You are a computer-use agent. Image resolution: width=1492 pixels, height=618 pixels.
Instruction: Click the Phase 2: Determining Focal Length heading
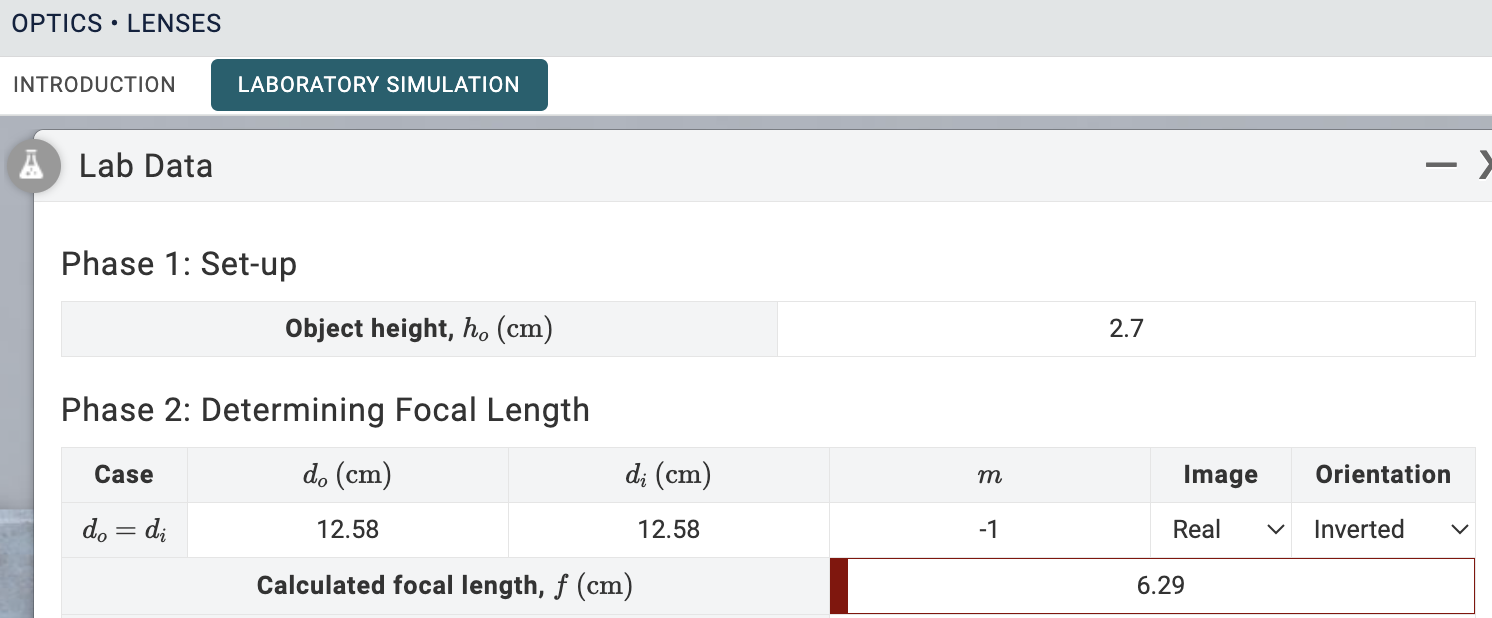tap(325, 410)
